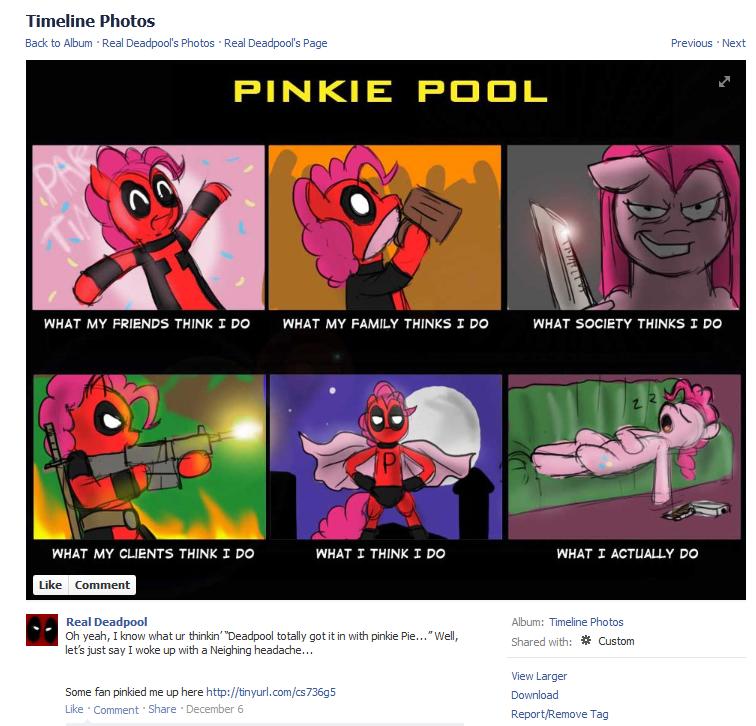Click the December 6 timestamp

coord(215,709)
